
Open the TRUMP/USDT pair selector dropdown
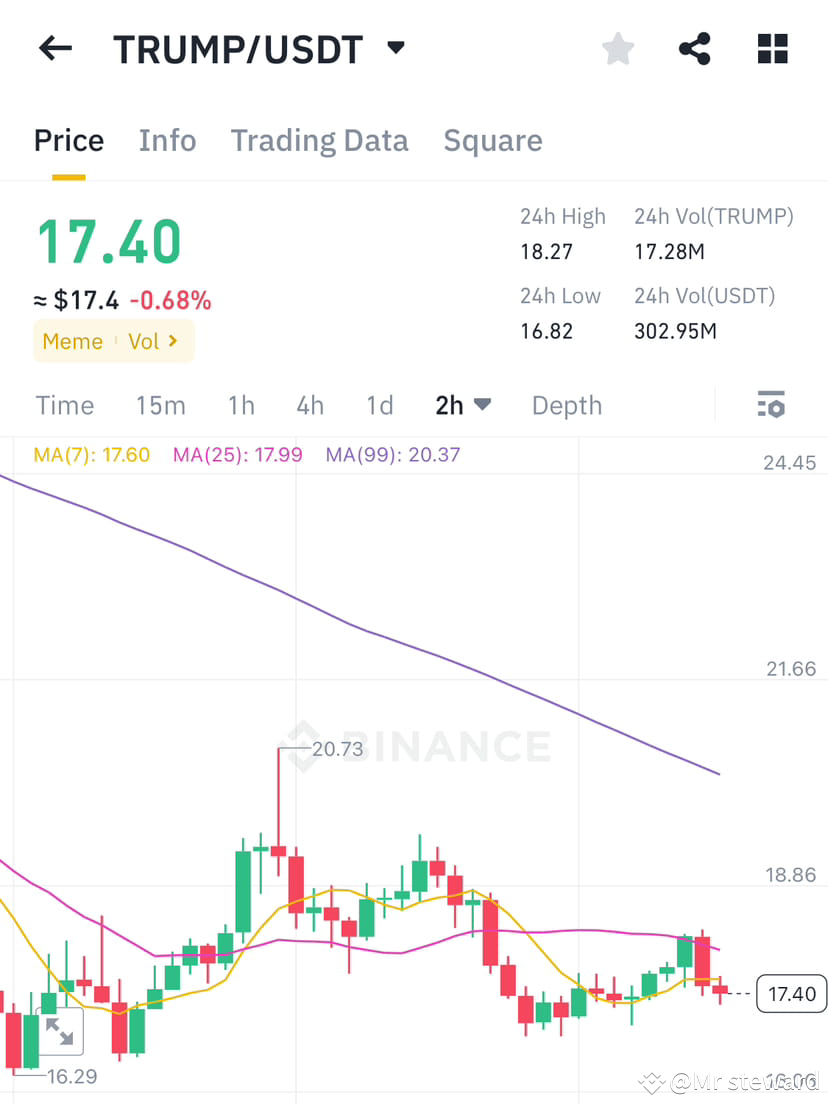(395, 48)
